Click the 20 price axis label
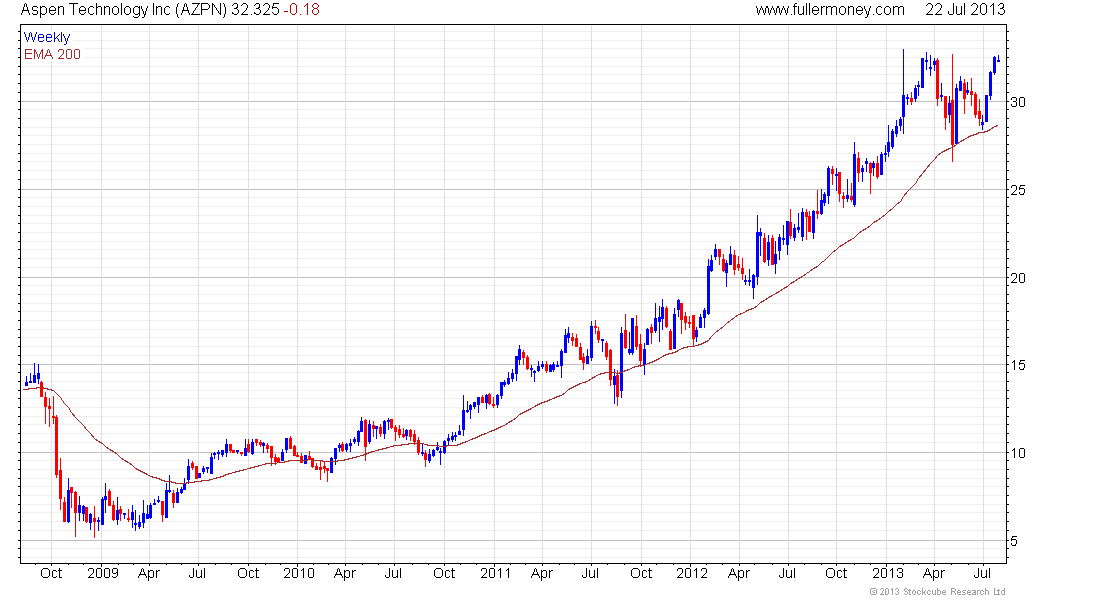The width and height of the screenshot is (1100, 600). (x=1017, y=278)
